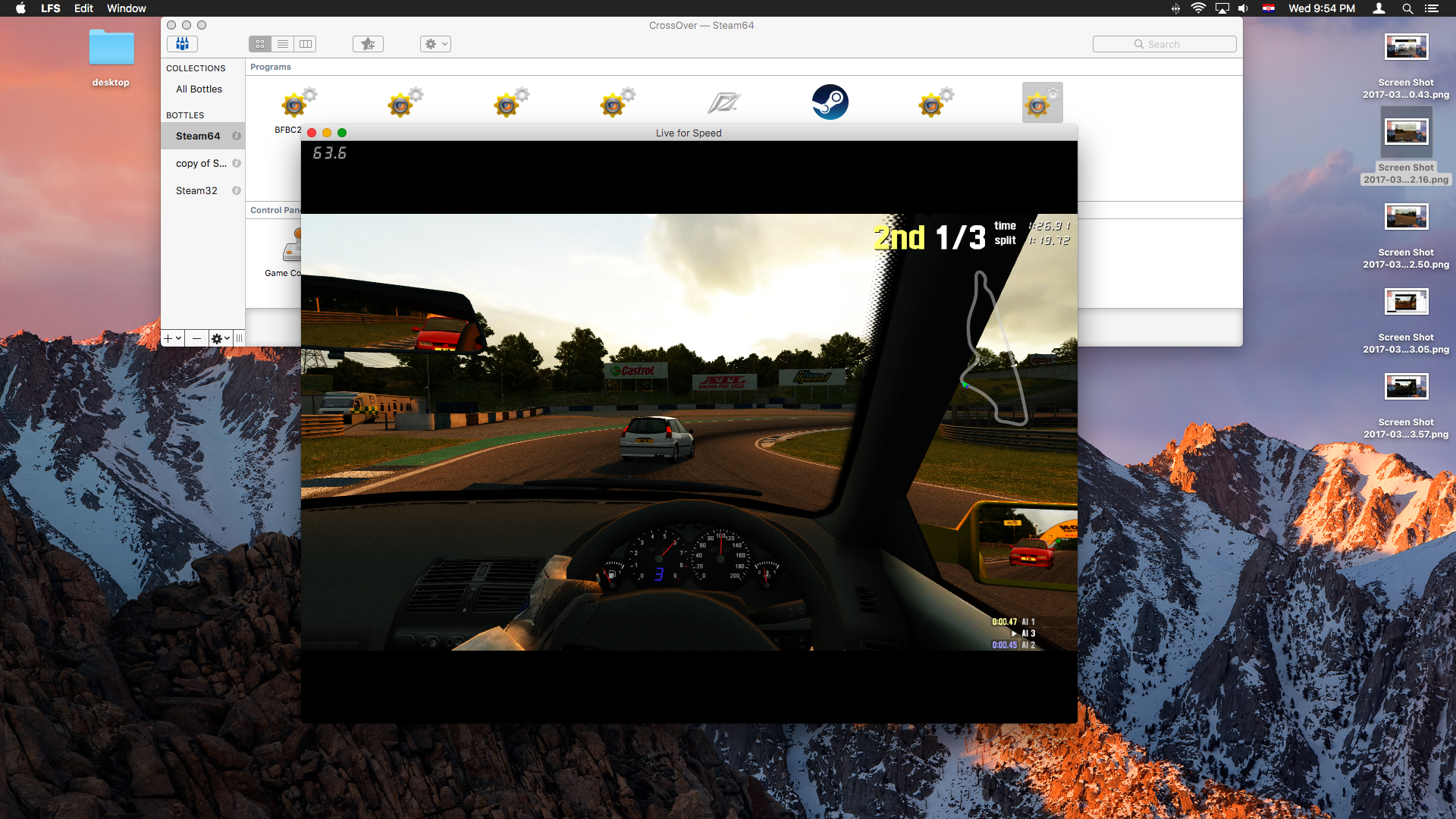Open the add bottle plus dropdown
This screenshot has height=819, width=1456.
tap(173, 338)
